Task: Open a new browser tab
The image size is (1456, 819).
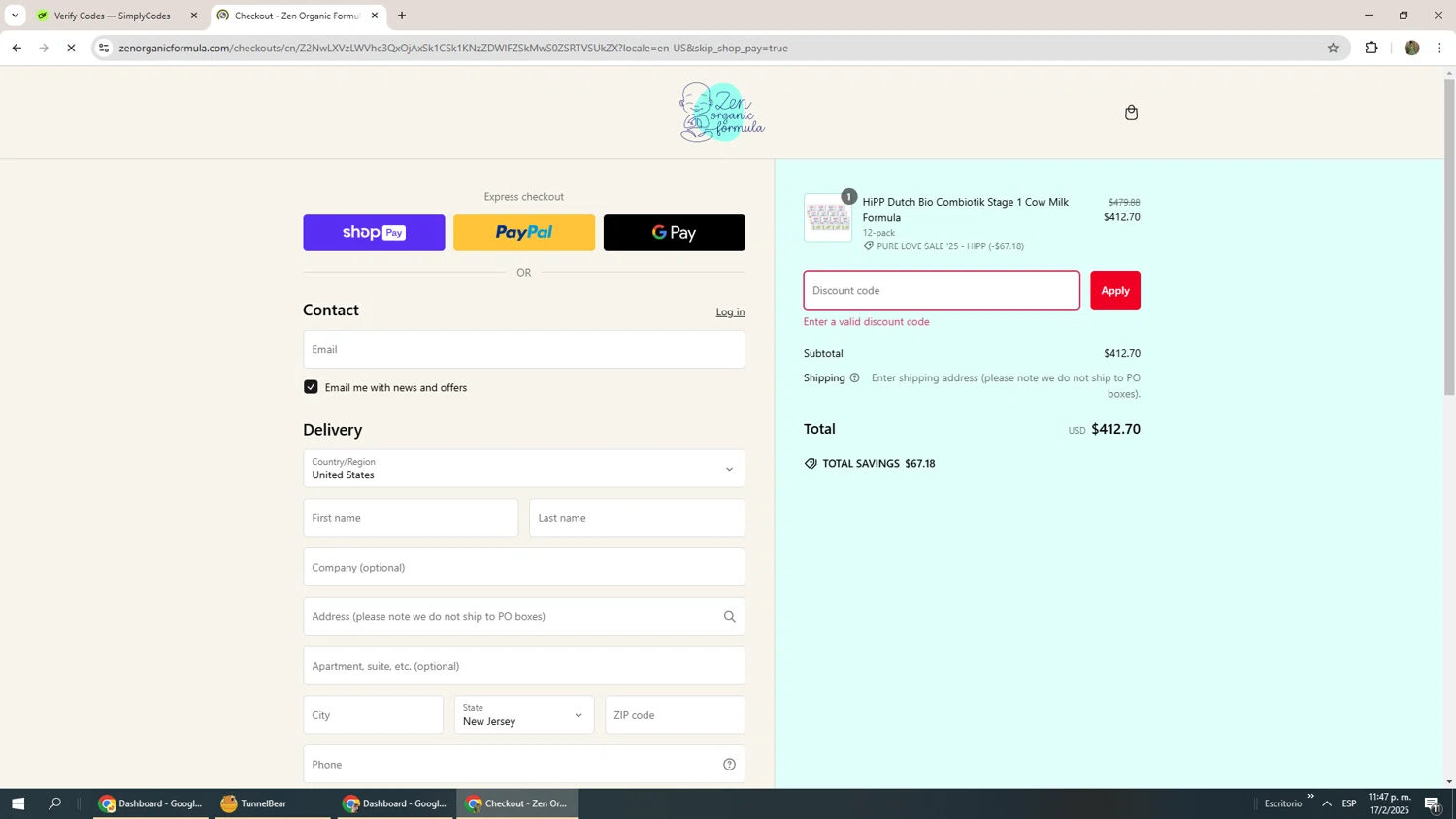Action: coord(402,16)
